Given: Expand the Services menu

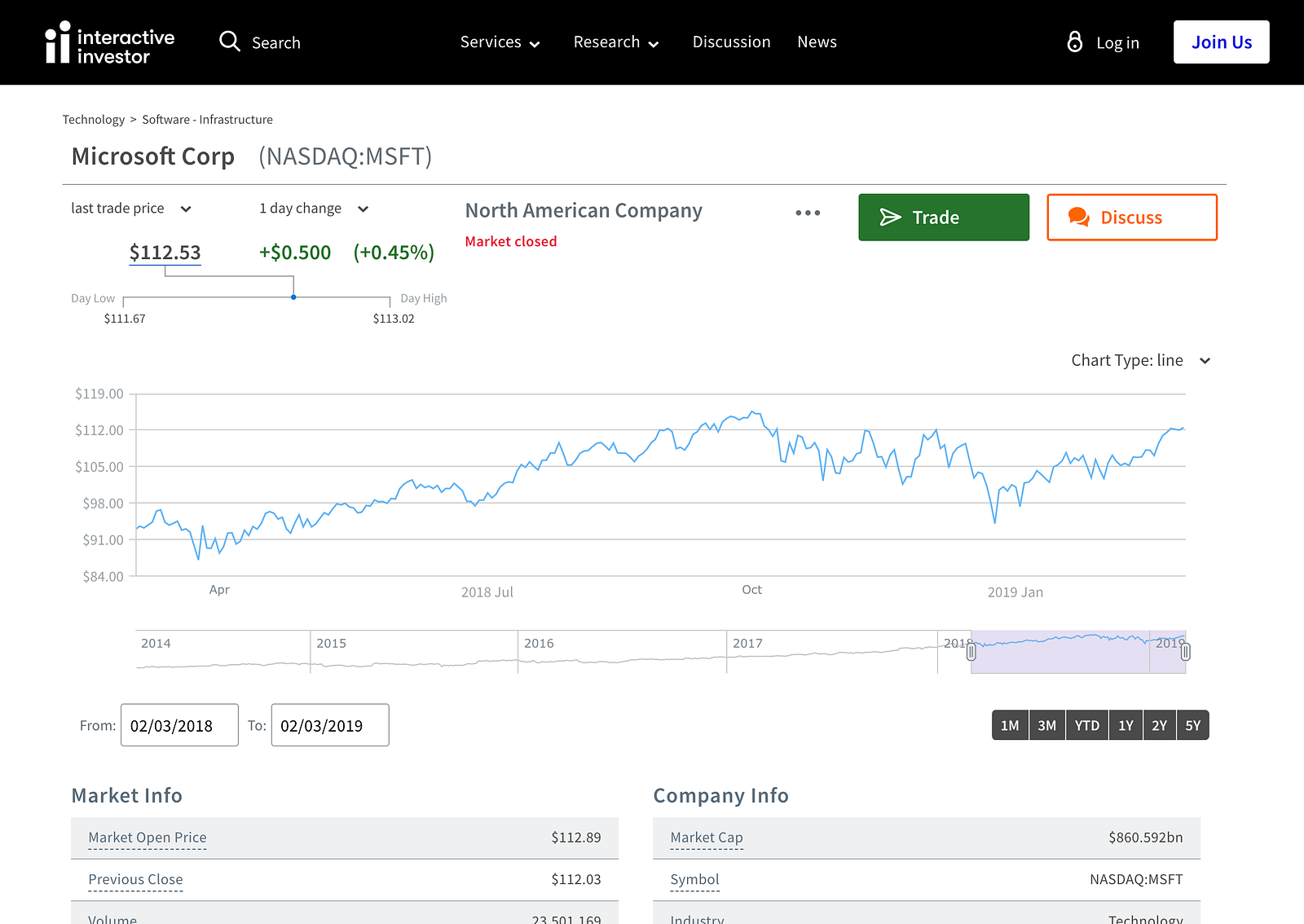Looking at the screenshot, I should click(500, 42).
